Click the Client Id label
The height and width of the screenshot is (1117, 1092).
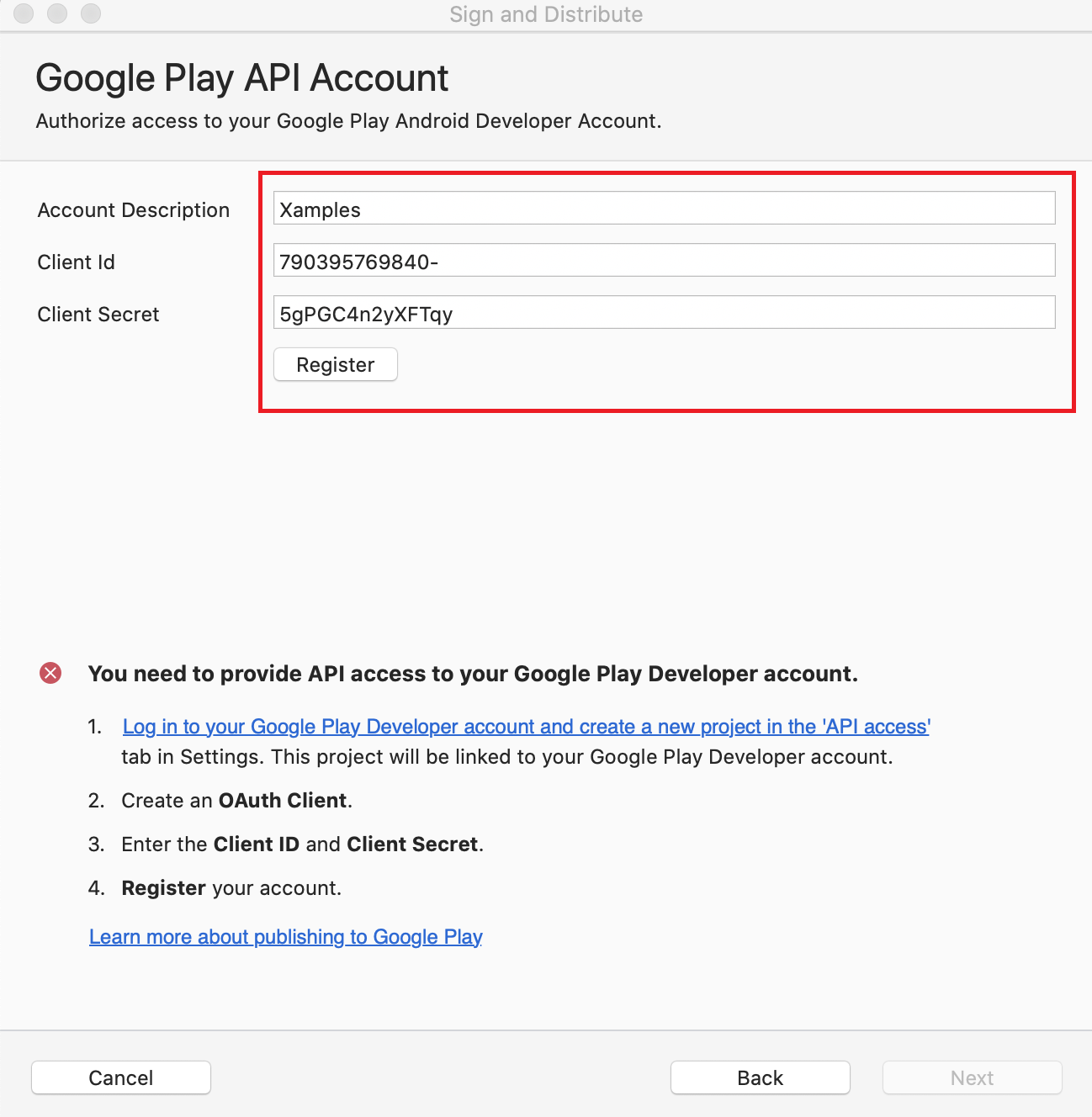click(77, 262)
